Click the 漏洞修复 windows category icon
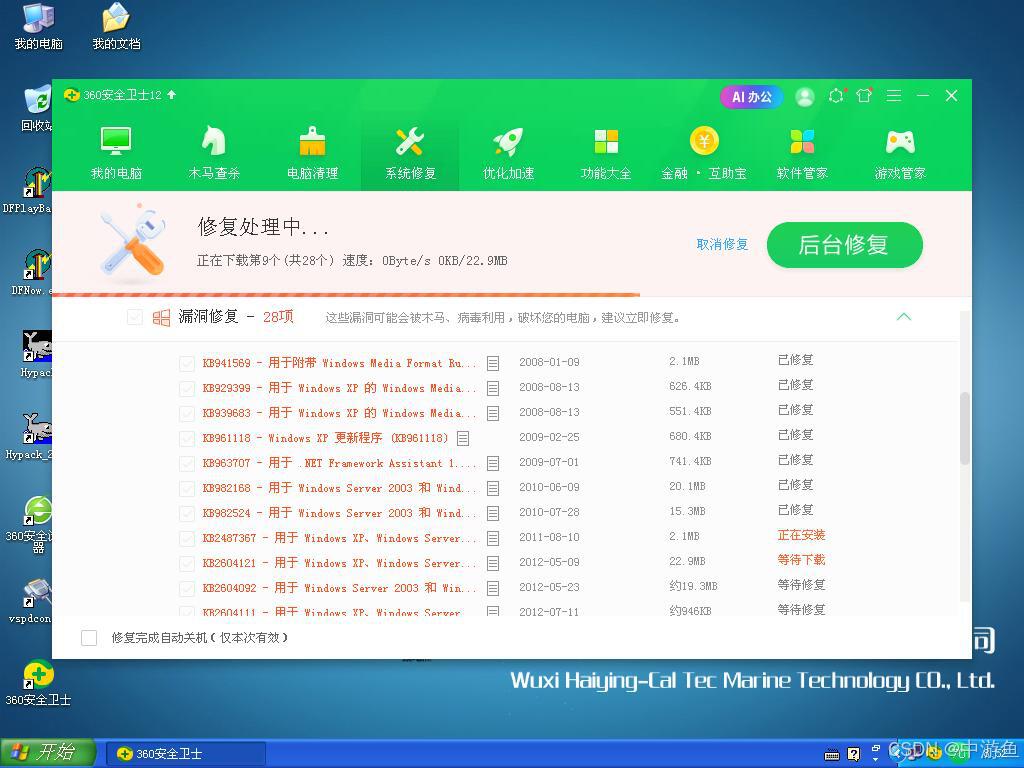1024x768 pixels. point(161,318)
